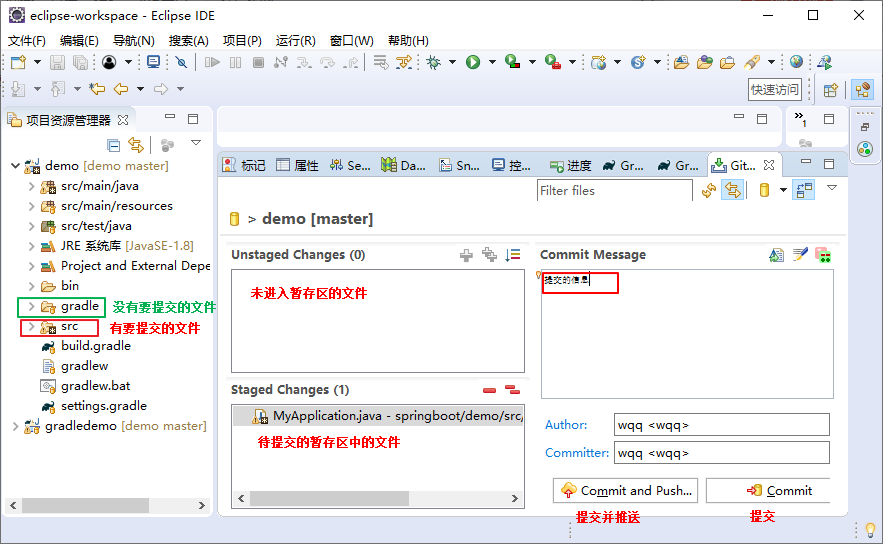Click the Commit button
The height and width of the screenshot is (544, 883).
point(768,491)
